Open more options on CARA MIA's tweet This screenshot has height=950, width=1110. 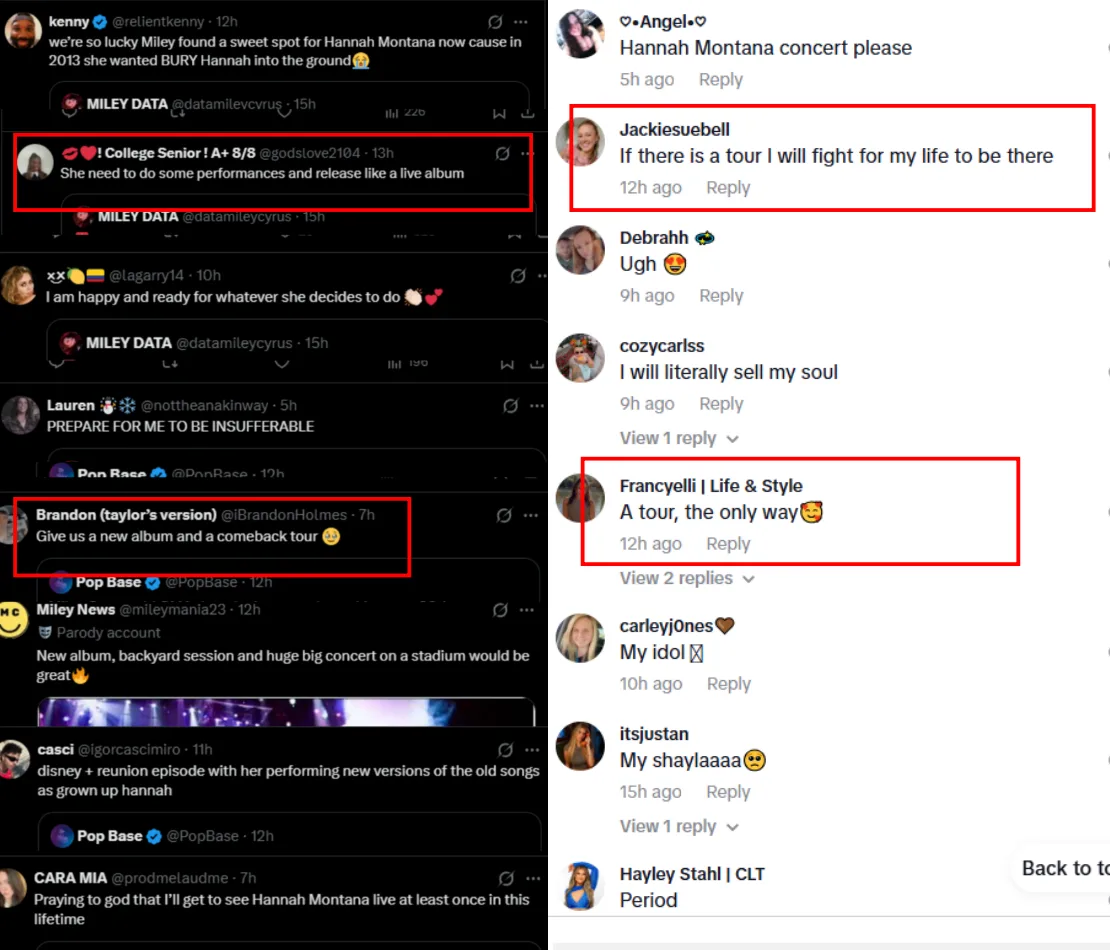pyautogui.click(x=536, y=878)
